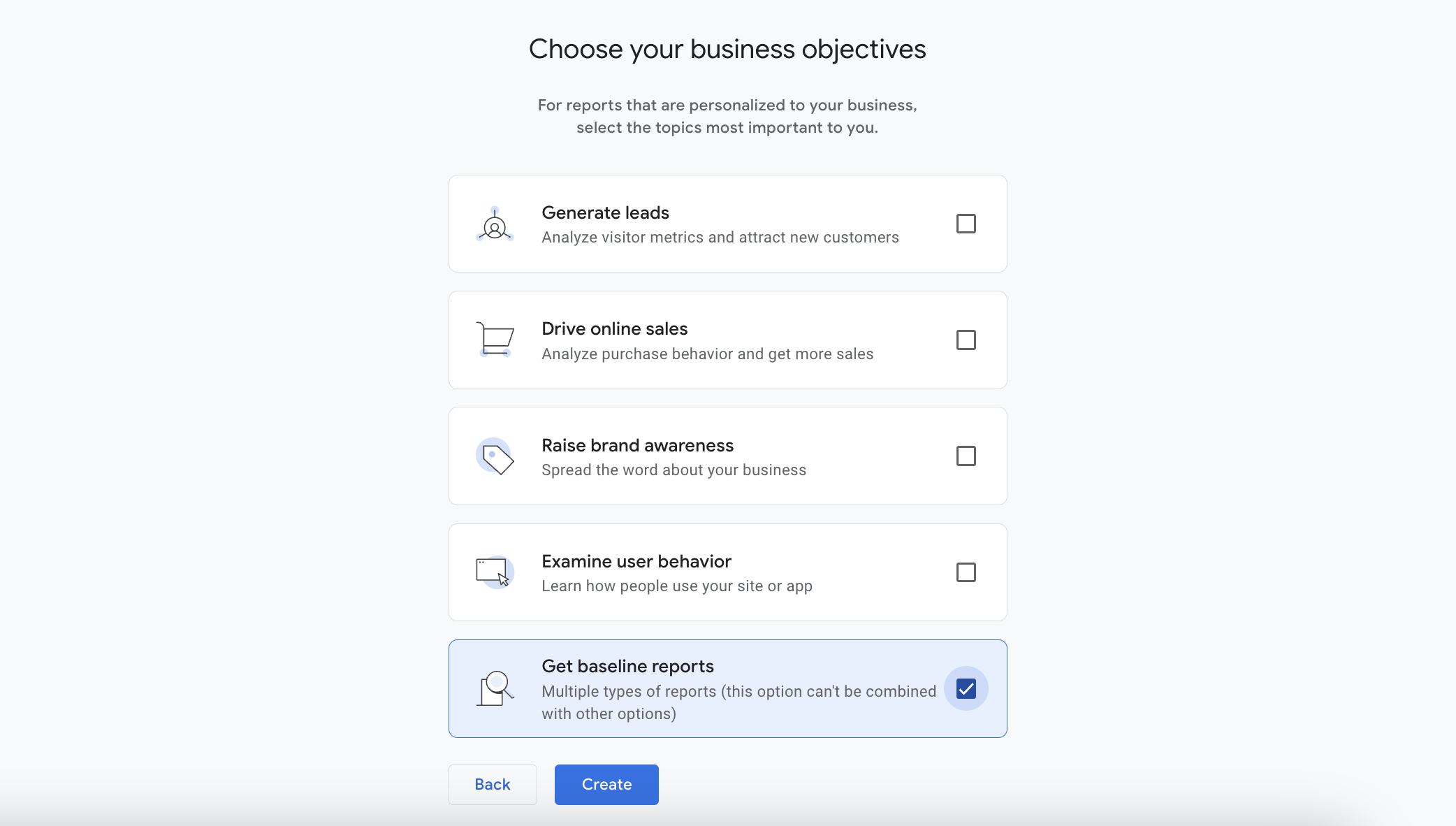Image resolution: width=1456 pixels, height=826 pixels.
Task: Click the 'Raise brand awareness' title text
Action: point(637,445)
